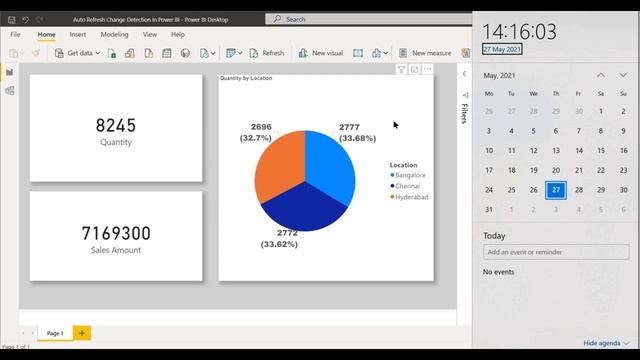Click the Enter data table icon
Screen dimensions: 640x360
(167, 53)
